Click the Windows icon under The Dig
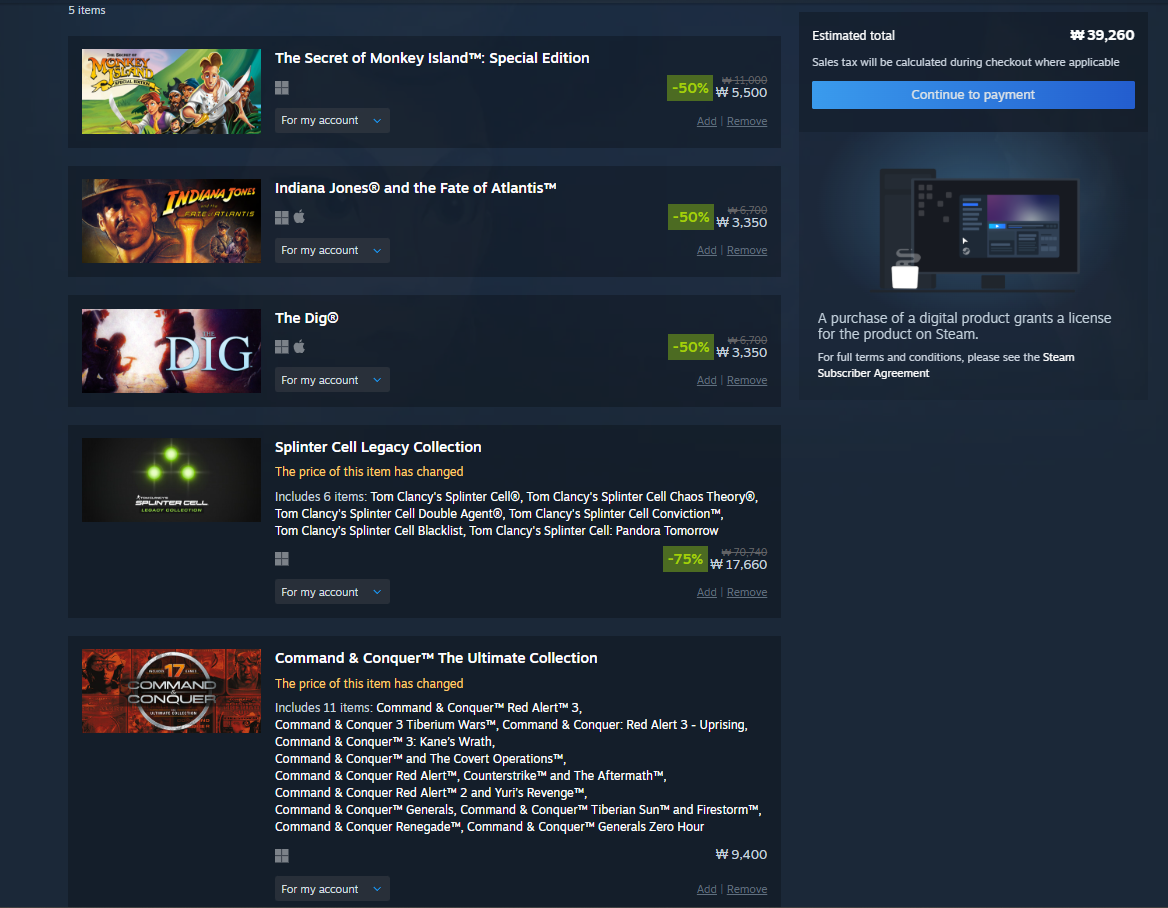The height and width of the screenshot is (908, 1168). [282, 347]
